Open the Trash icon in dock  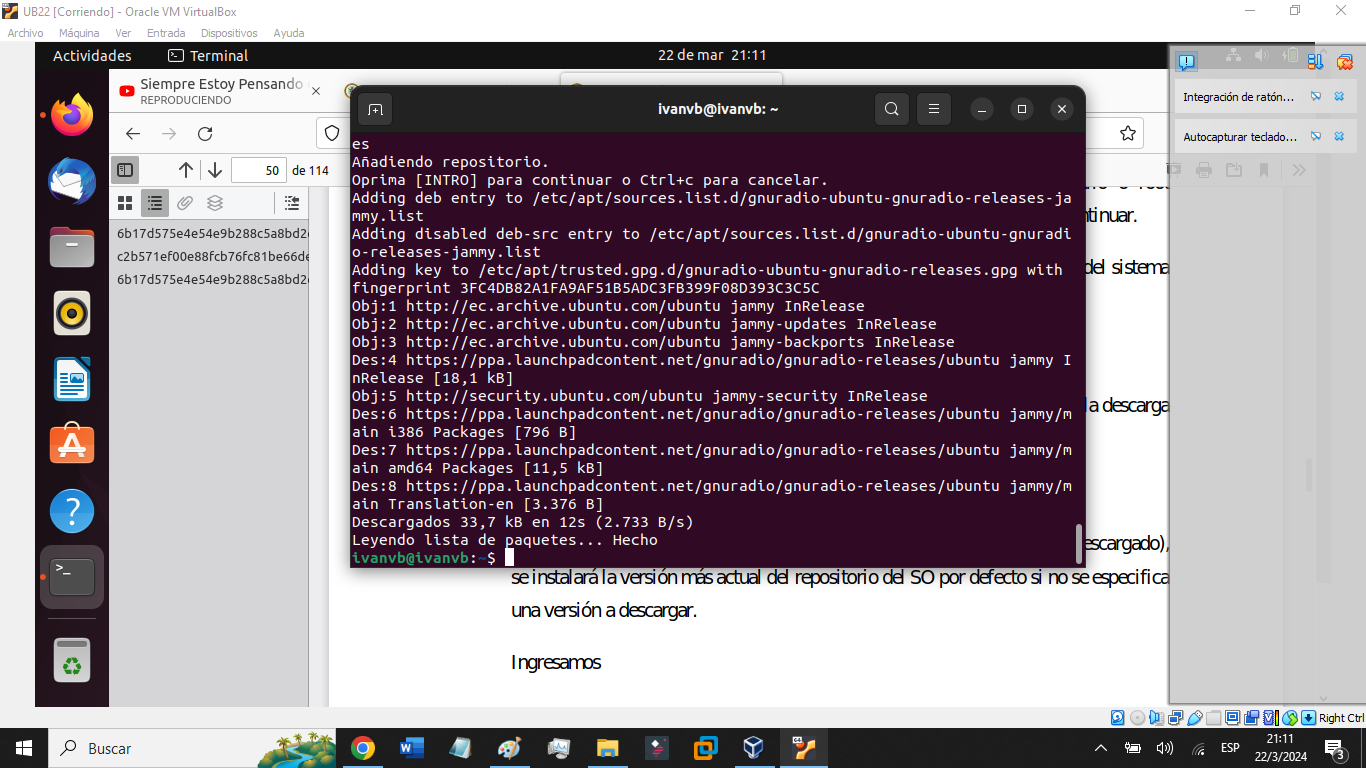tap(72, 660)
